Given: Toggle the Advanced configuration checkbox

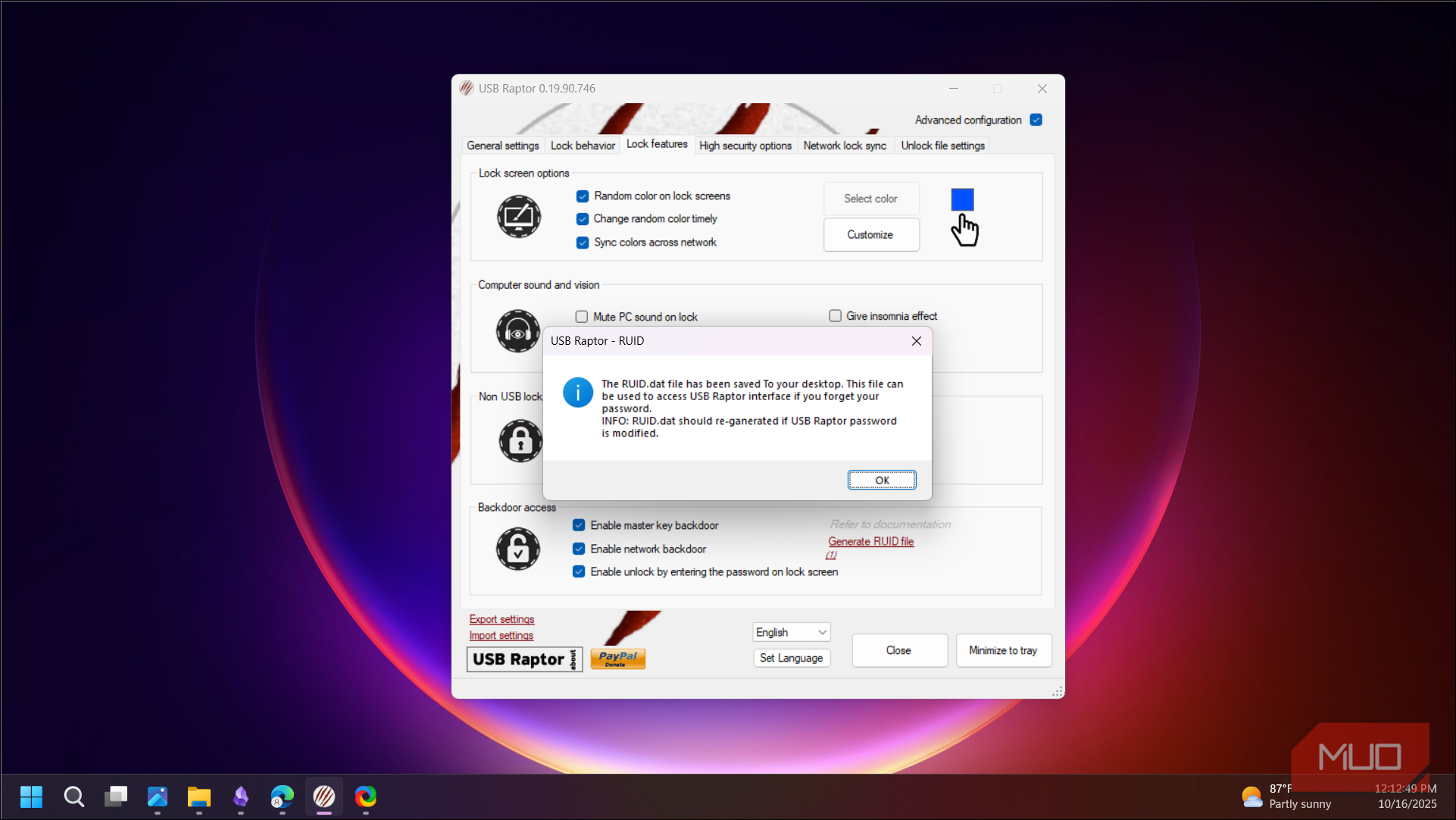Looking at the screenshot, I should [x=1036, y=120].
